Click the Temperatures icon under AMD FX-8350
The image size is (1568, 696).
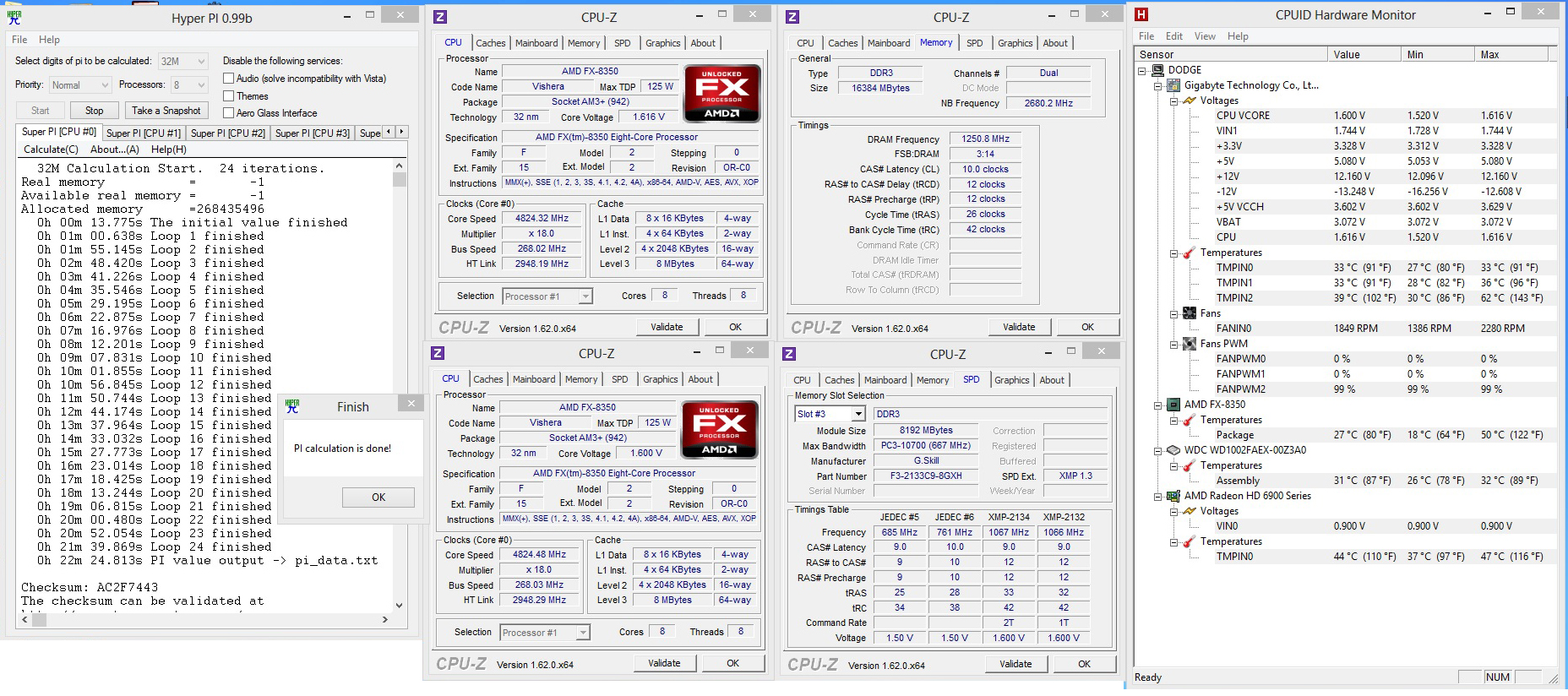[1190, 420]
